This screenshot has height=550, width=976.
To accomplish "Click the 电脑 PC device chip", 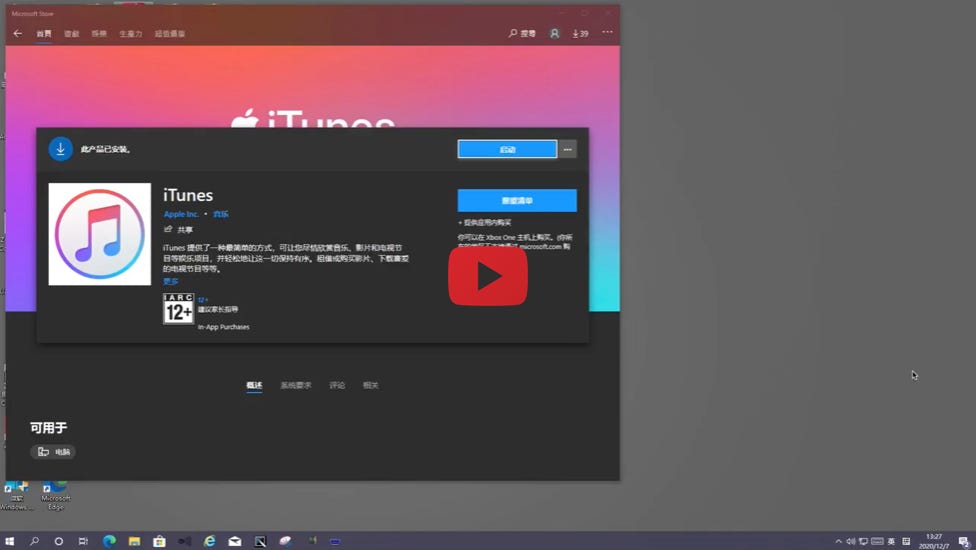I will click(x=53, y=452).
